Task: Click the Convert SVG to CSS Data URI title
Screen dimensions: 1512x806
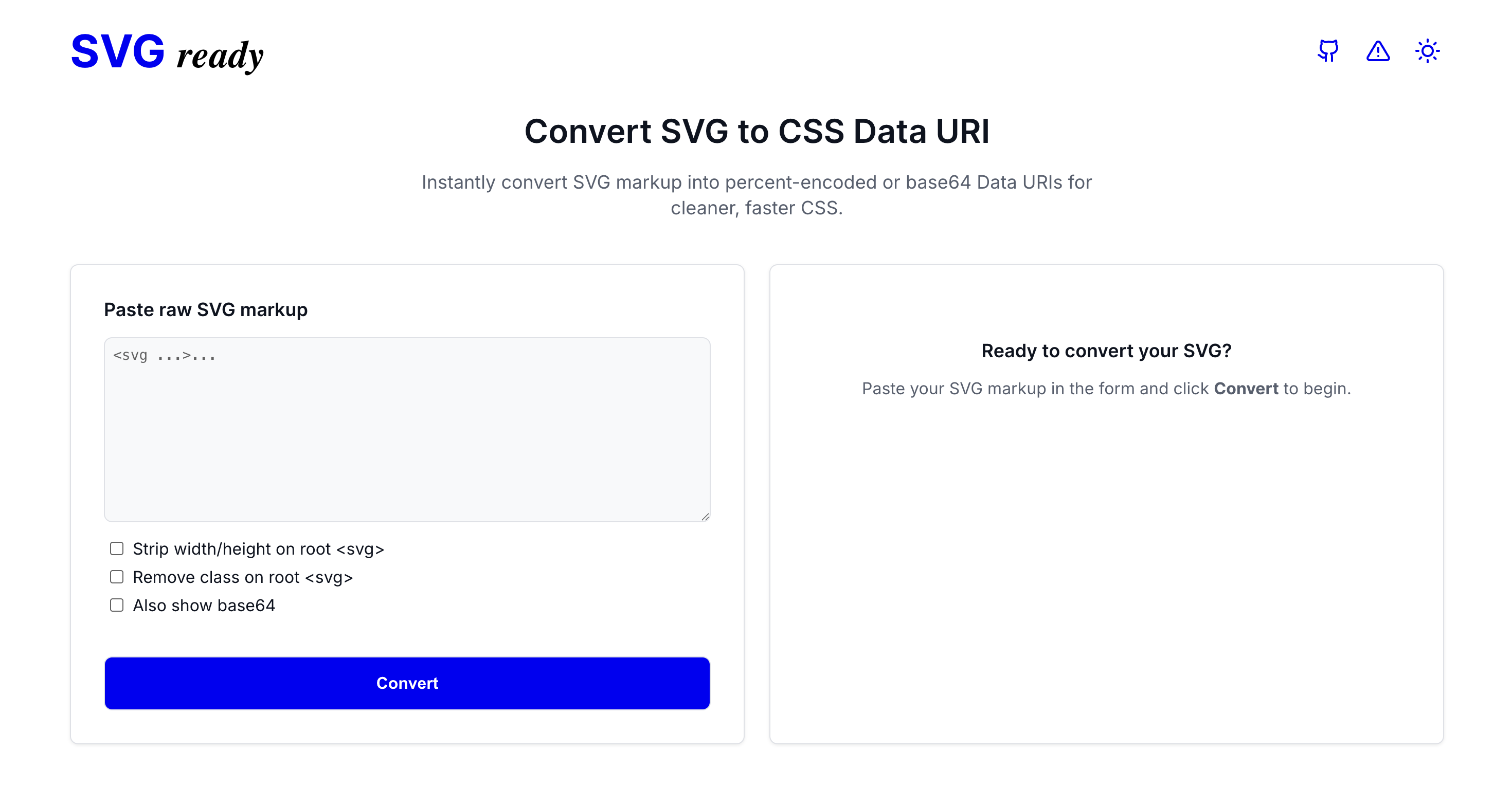Action: click(756, 132)
